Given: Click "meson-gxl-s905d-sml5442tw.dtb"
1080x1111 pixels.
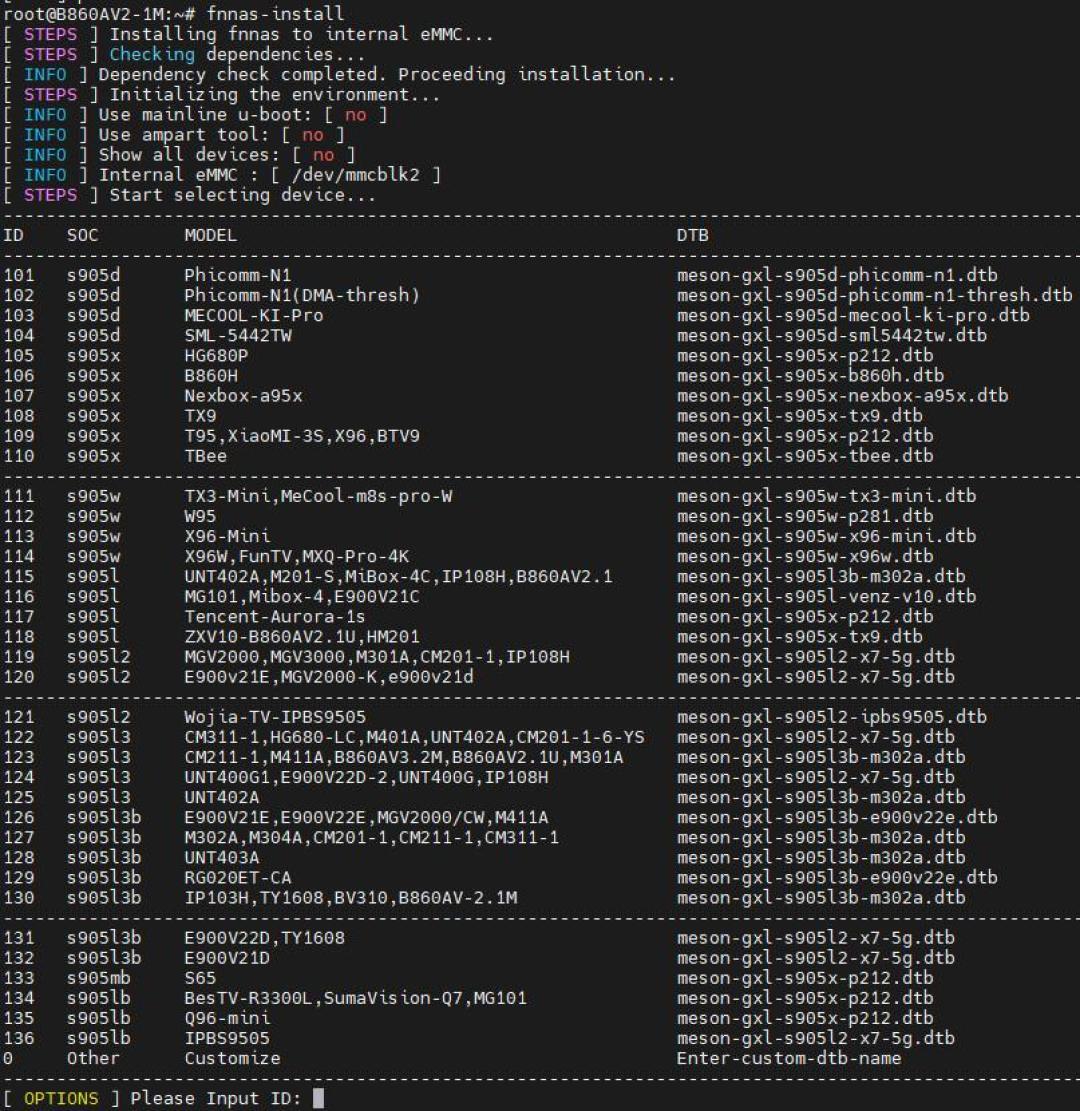Looking at the screenshot, I should coord(831,335).
